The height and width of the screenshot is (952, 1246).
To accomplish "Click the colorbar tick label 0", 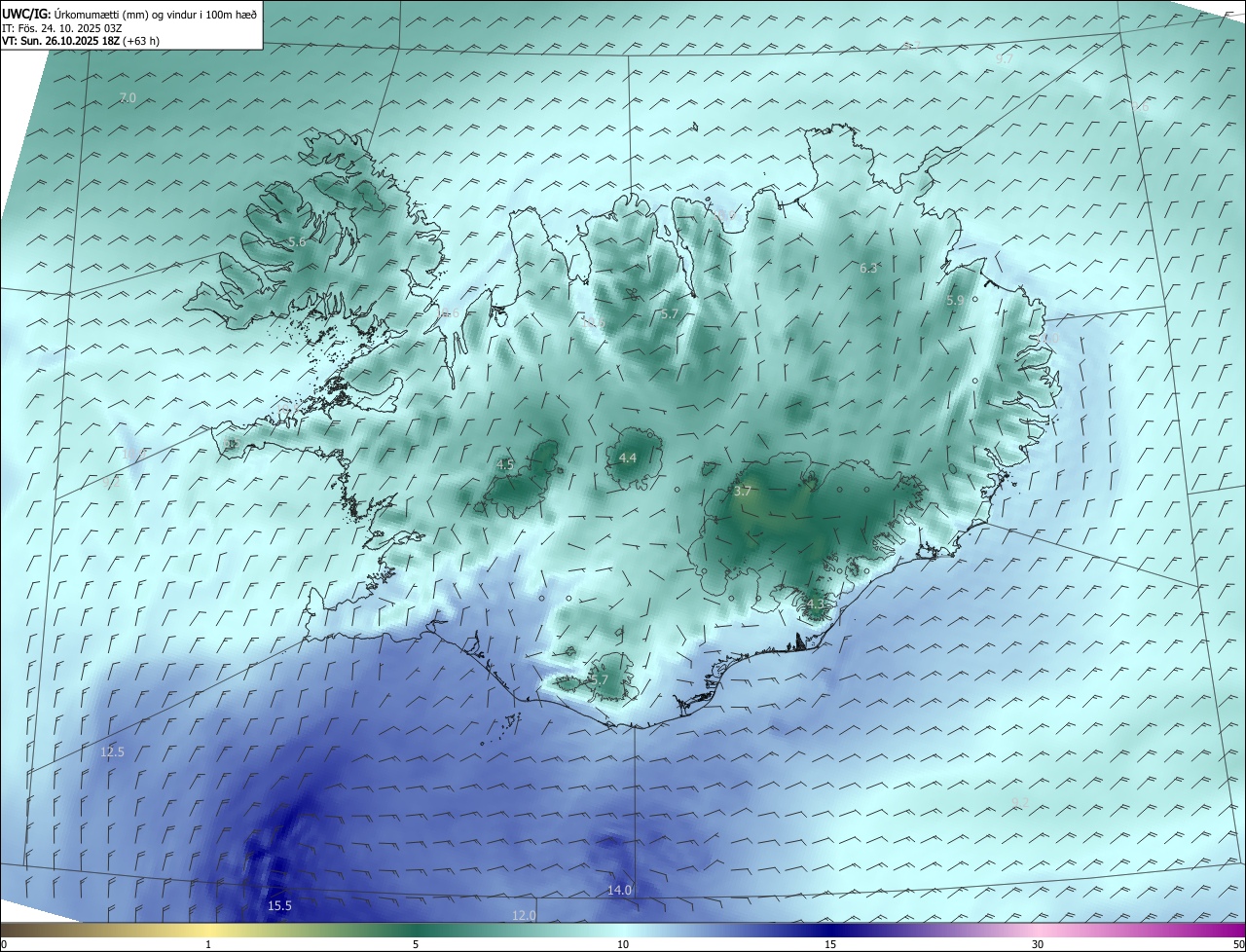I will tap(4, 944).
